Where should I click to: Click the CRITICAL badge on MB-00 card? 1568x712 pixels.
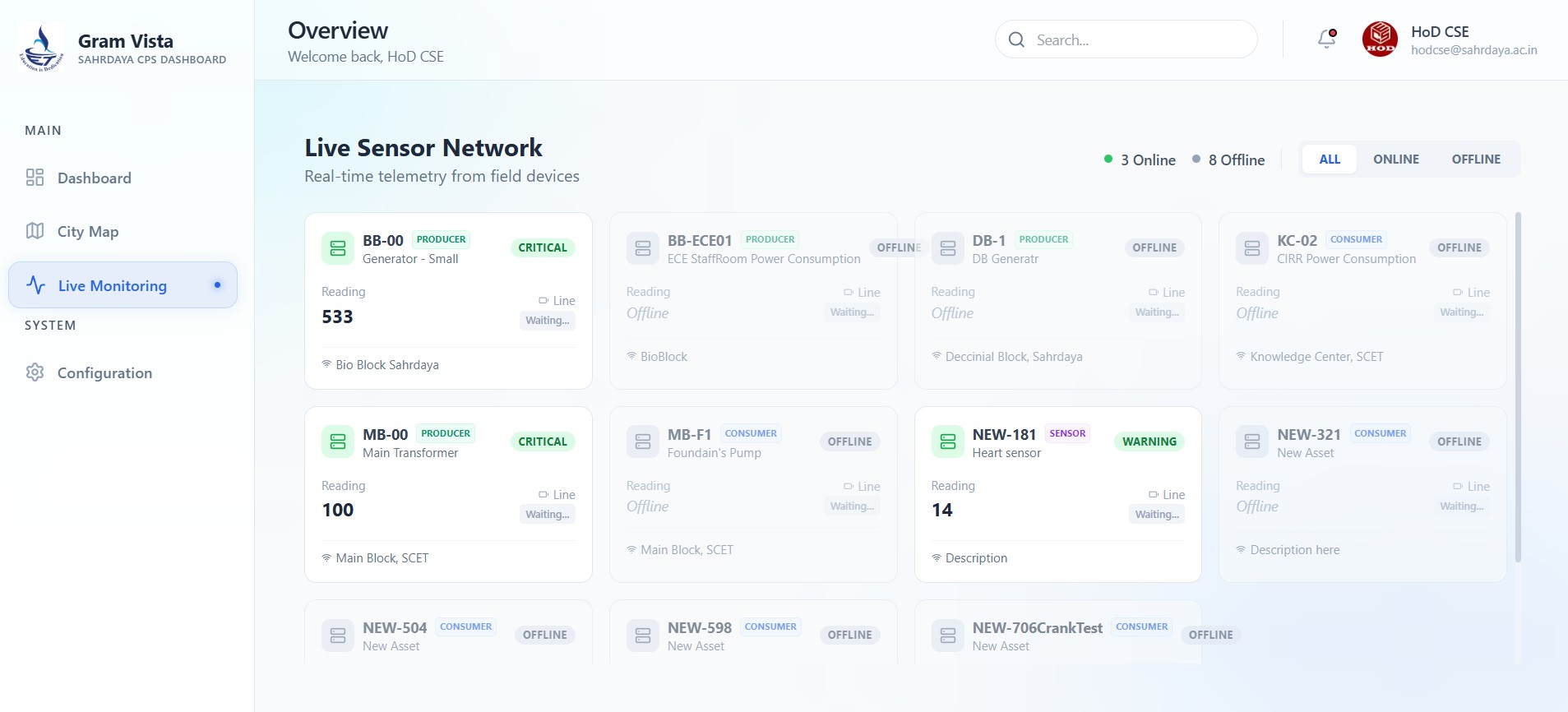coord(542,442)
